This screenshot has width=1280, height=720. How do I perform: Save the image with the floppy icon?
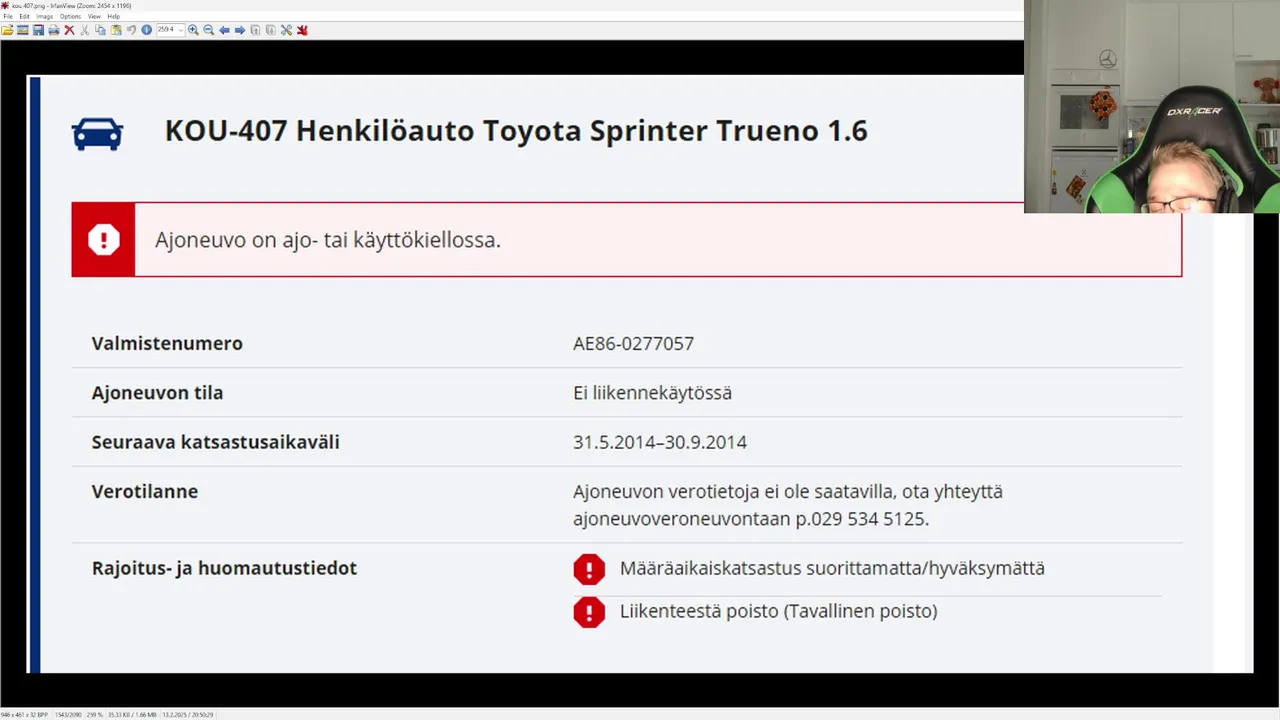click(x=38, y=30)
